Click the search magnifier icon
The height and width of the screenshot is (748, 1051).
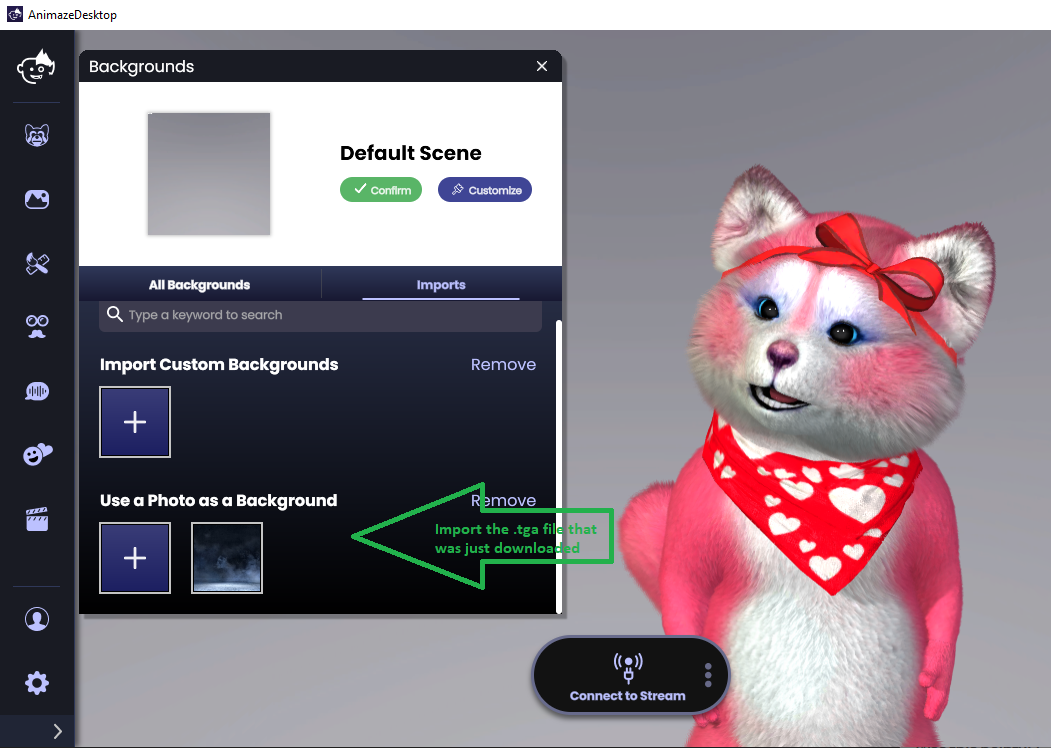click(115, 314)
